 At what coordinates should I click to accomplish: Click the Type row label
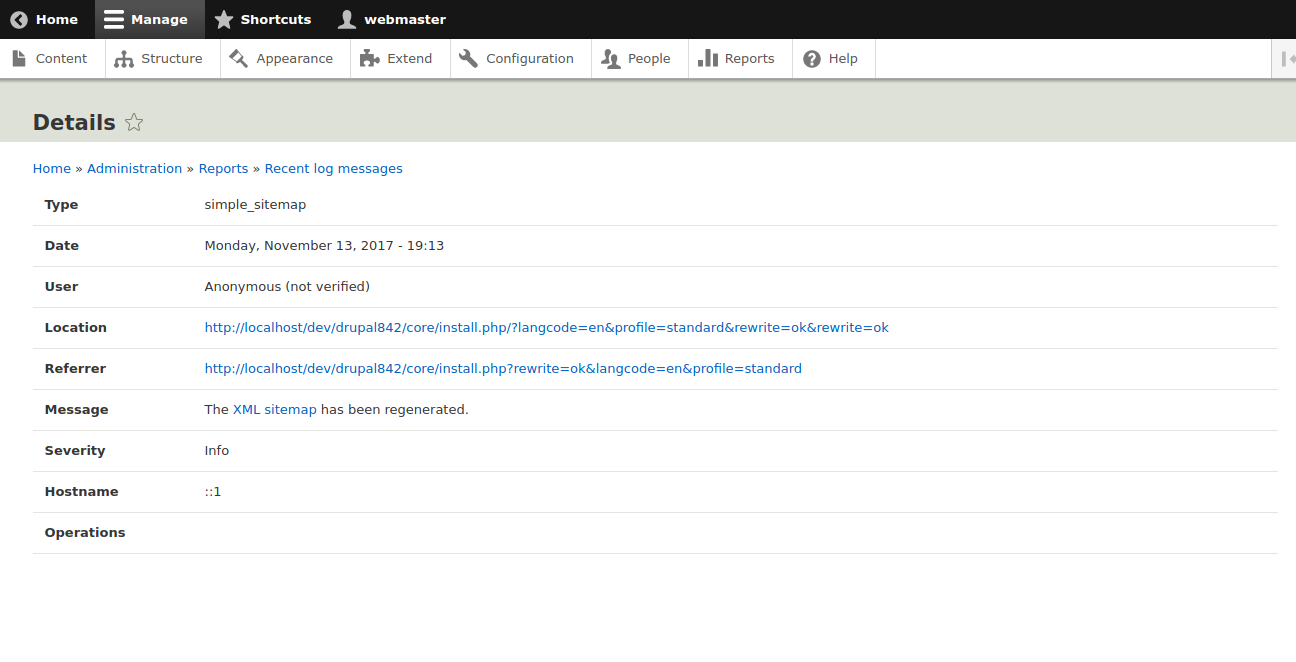click(61, 205)
